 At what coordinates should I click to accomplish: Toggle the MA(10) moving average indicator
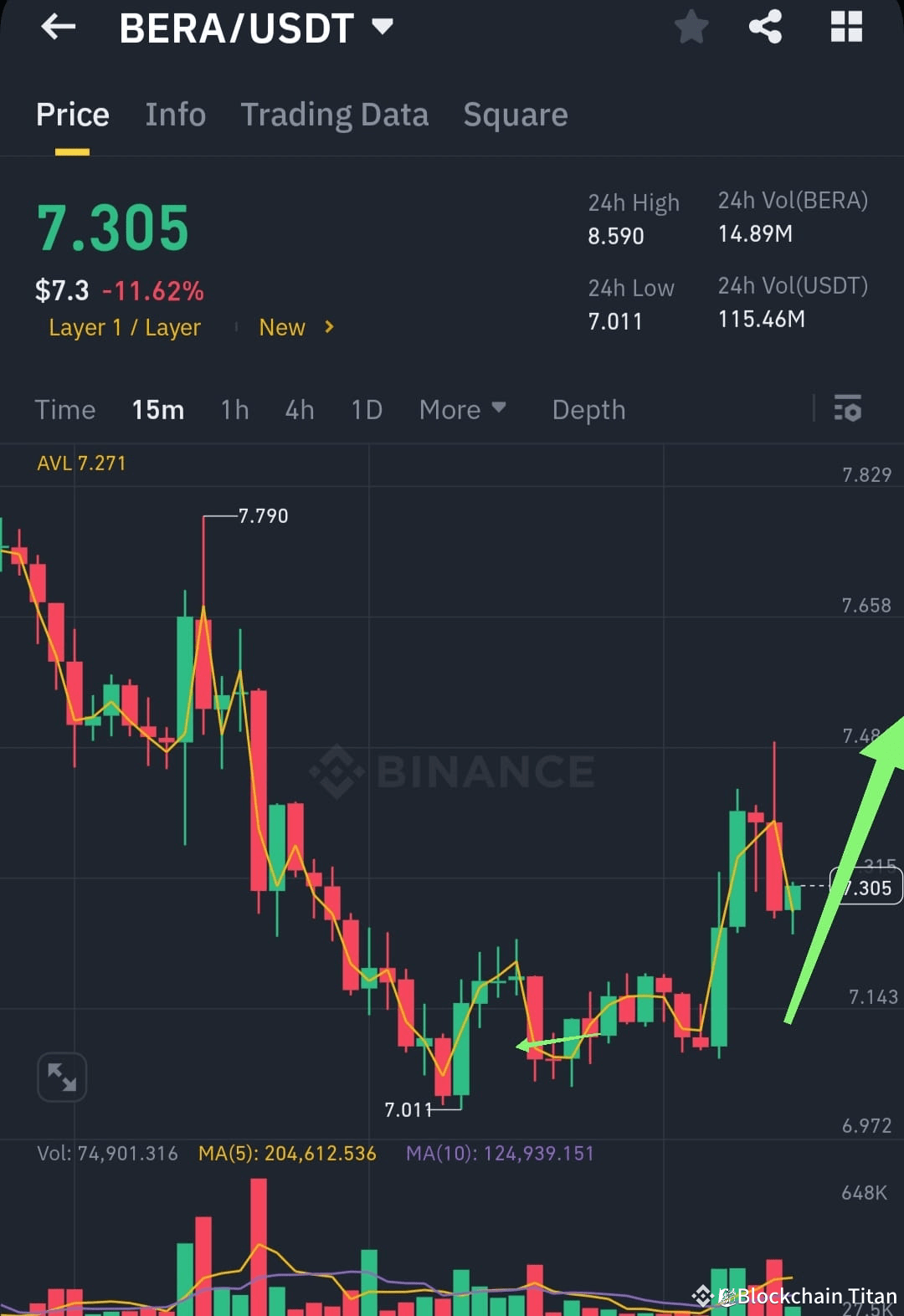[x=499, y=1153]
